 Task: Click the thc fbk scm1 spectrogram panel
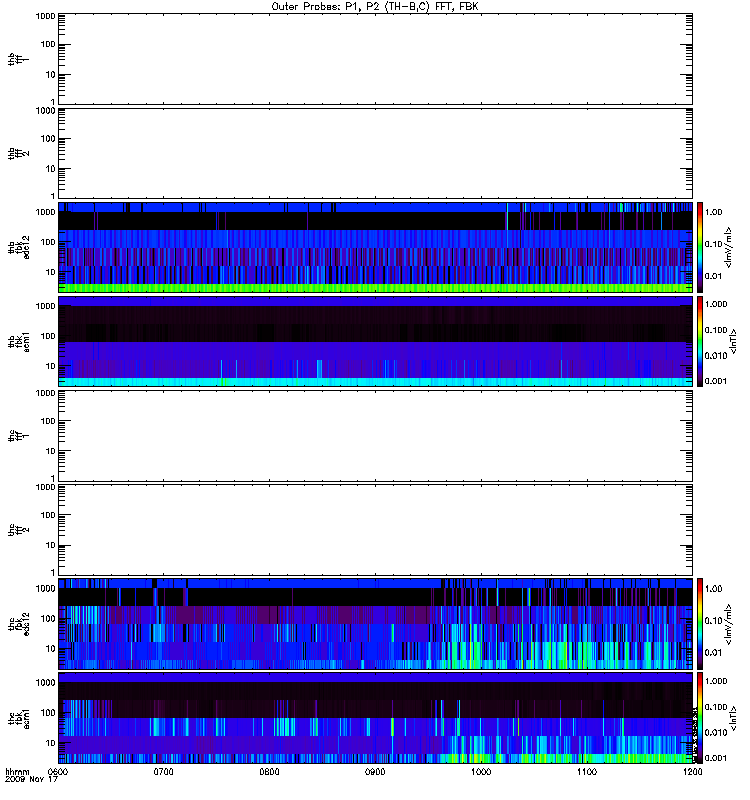[375, 718]
